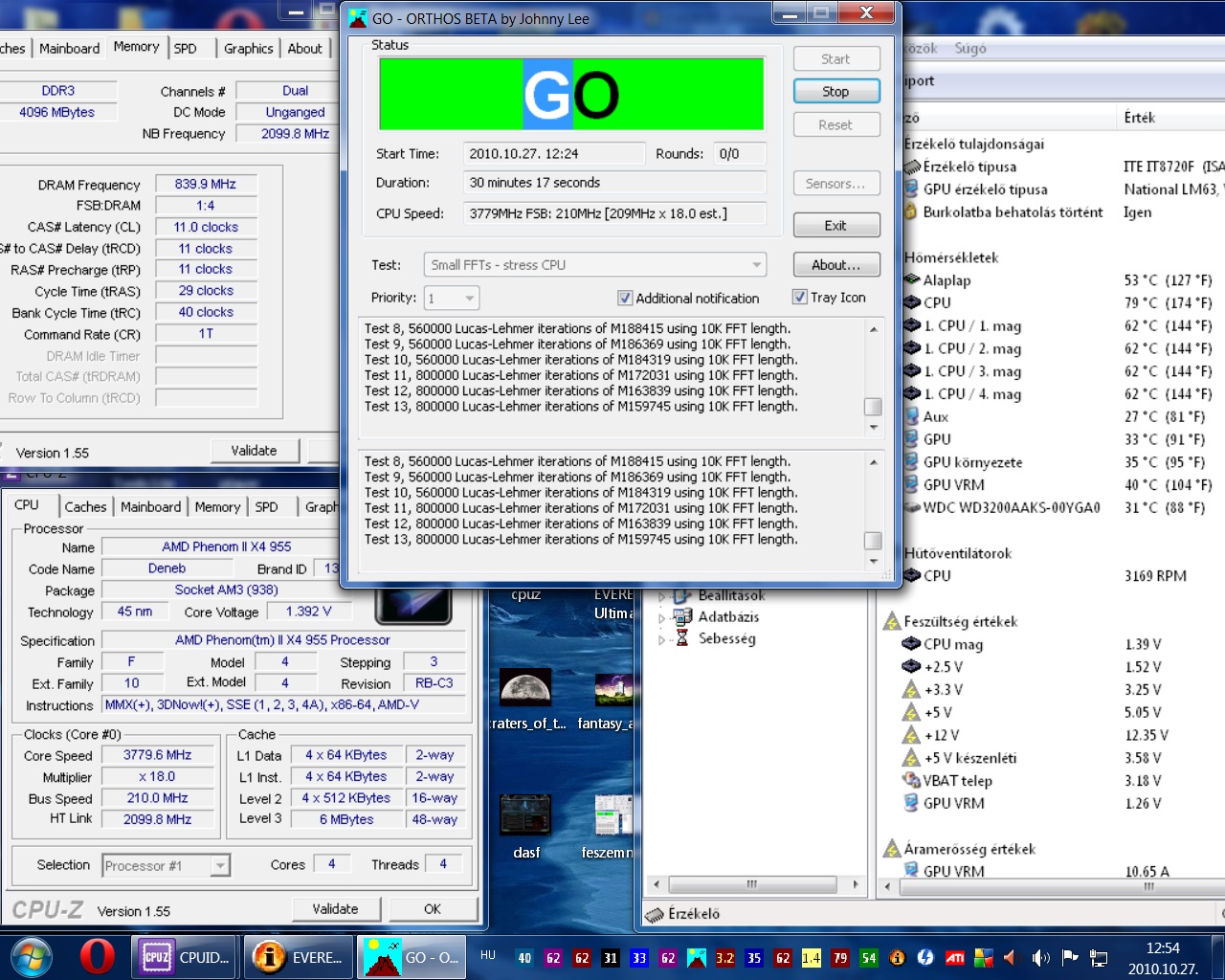Click OK in the lower CPU-Z window
The width and height of the screenshot is (1225, 980).
[433, 908]
